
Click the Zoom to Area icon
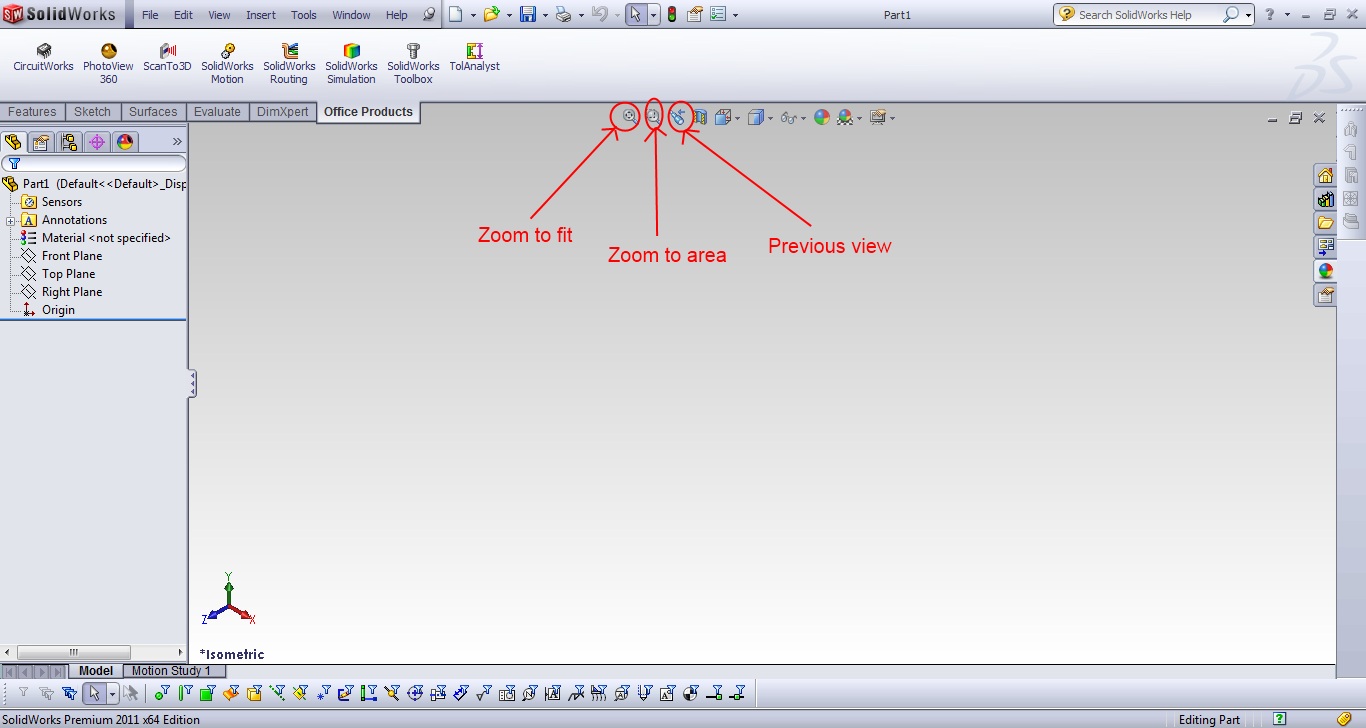click(654, 117)
